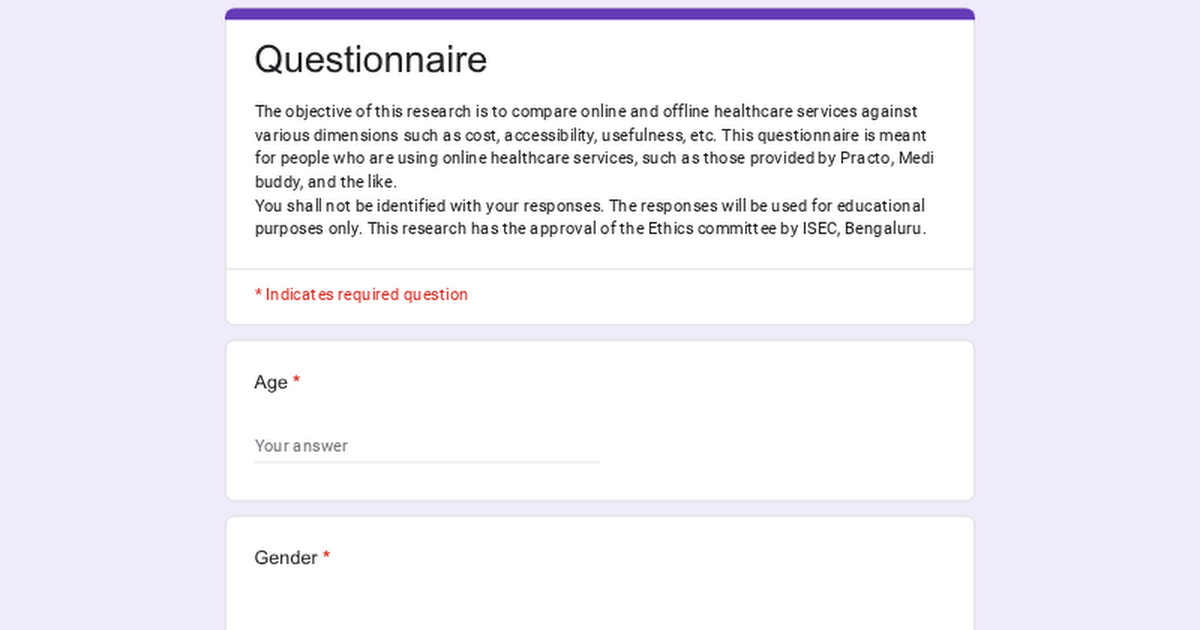Click the red asterisk beside Gender
This screenshot has height=630, width=1200.
coord(326,558)
